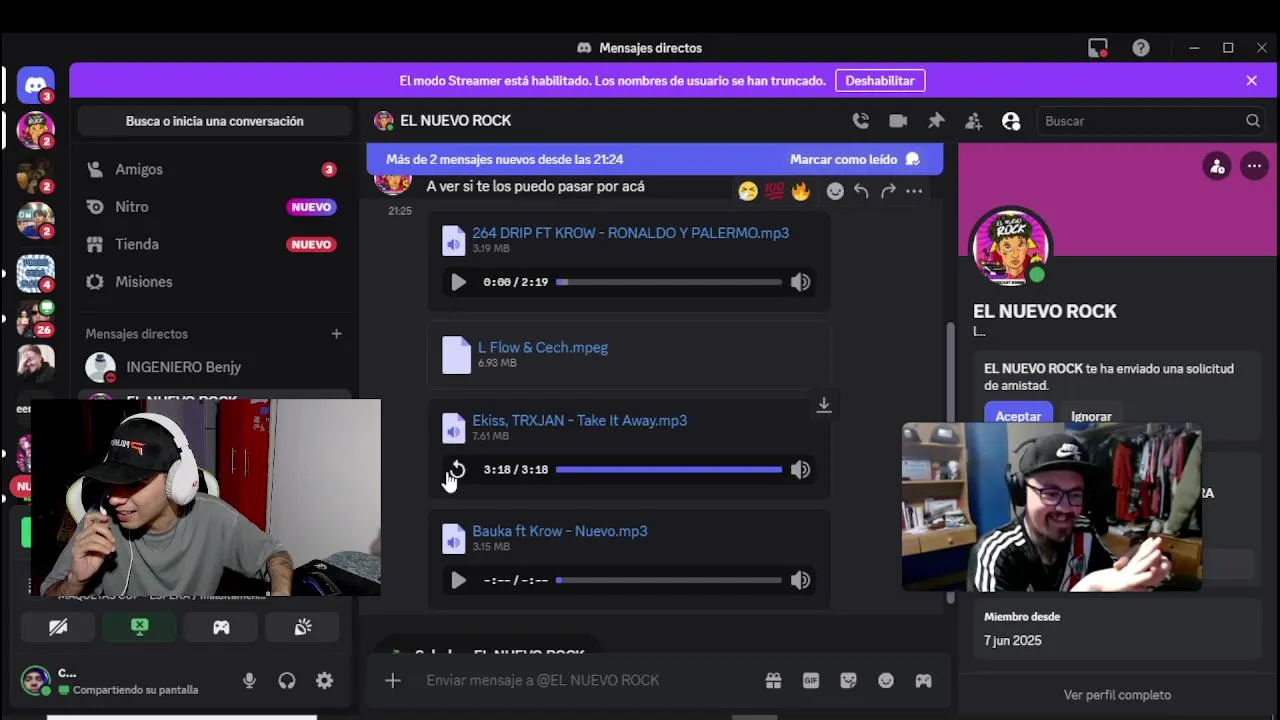Viewport: 1280px width, 720px height.
Task: Close the Streamer mode banner
Action: click(1251, 81)
